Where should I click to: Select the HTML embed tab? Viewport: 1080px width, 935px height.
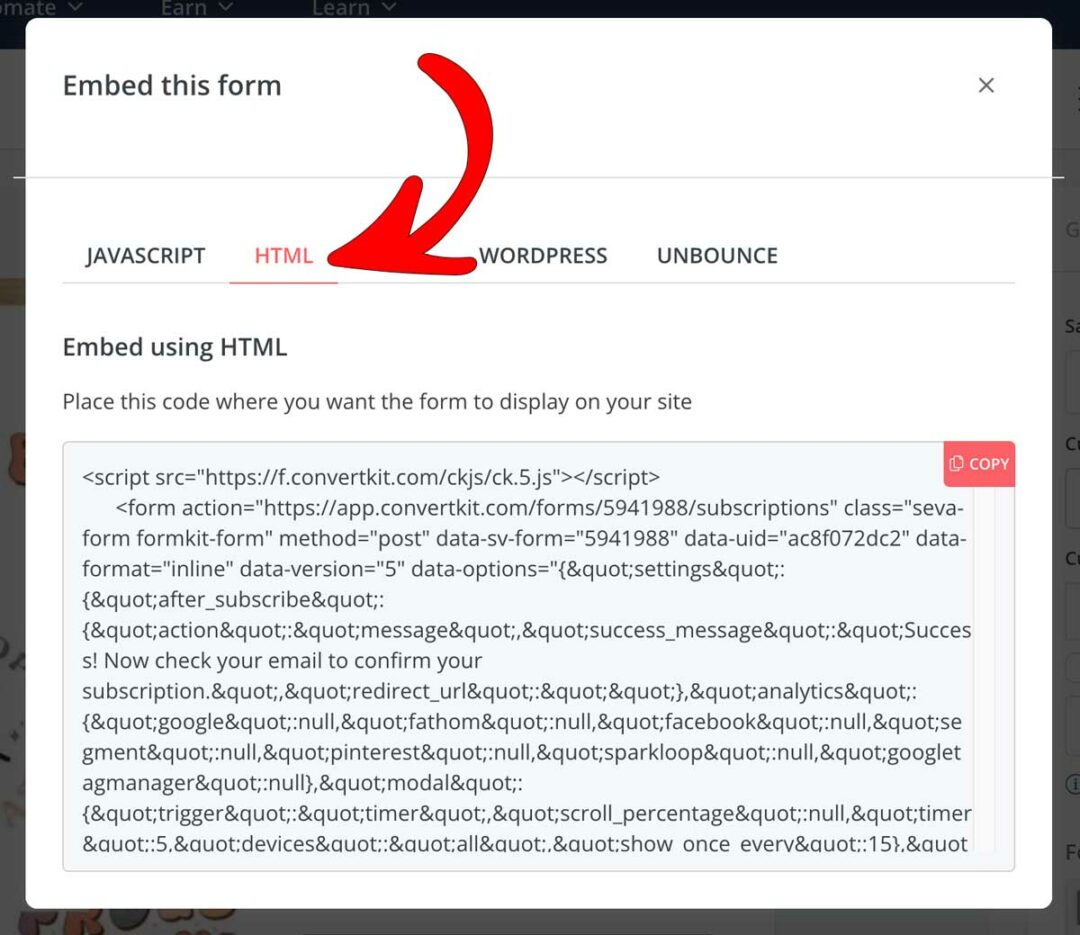[x=283, y=256]
